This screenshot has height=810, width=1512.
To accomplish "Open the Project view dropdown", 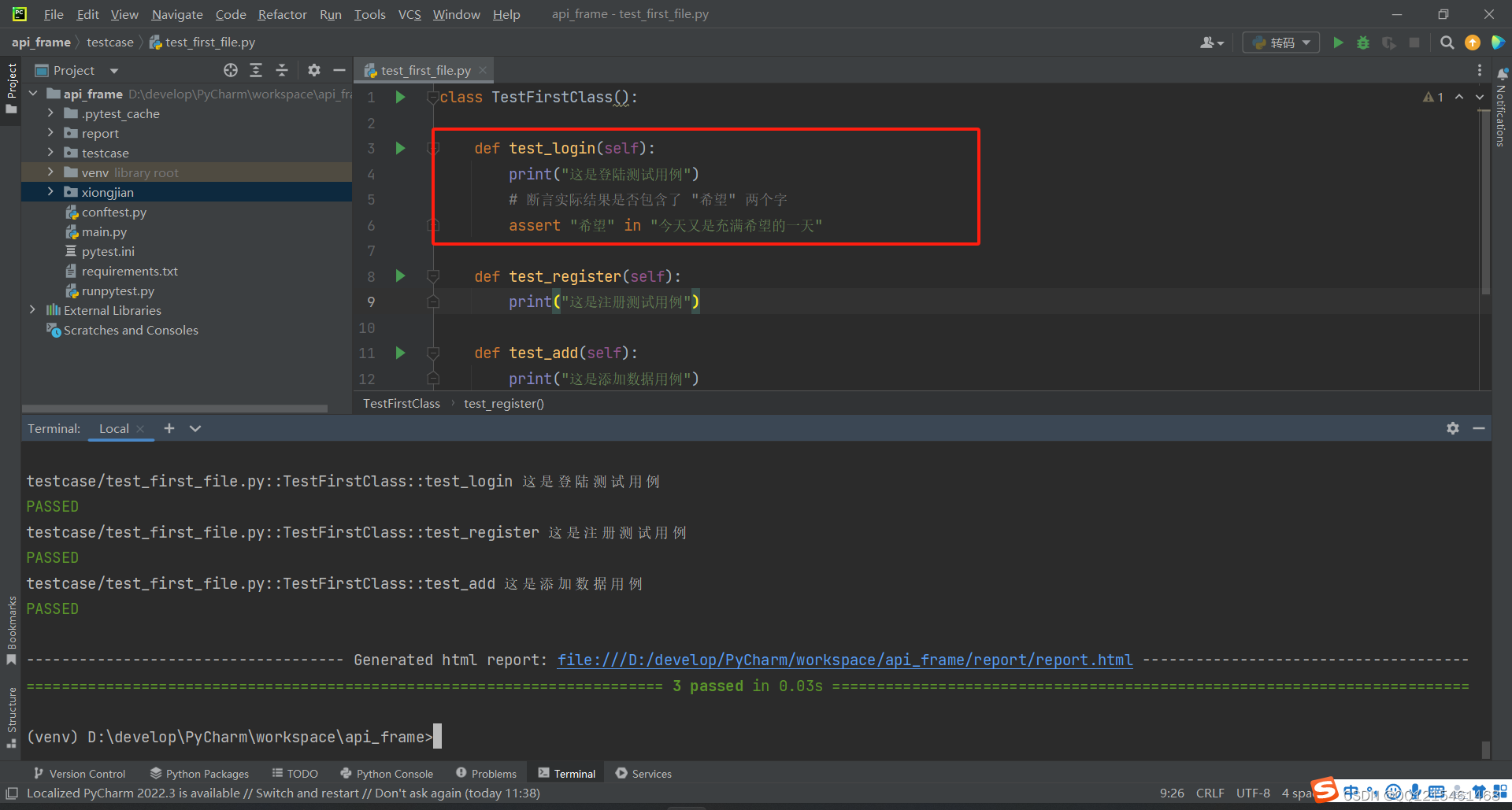I will point(114,71).
